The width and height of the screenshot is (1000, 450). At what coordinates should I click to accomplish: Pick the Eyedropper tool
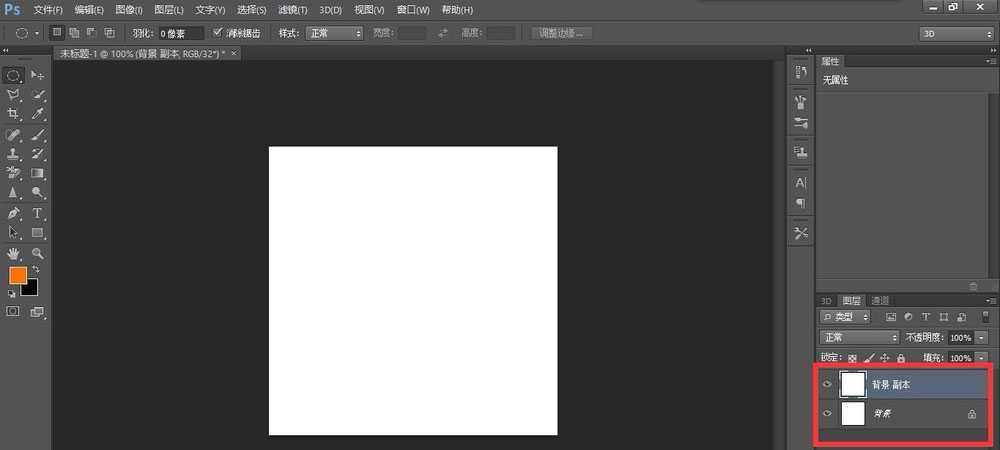[x=38, y=115]
